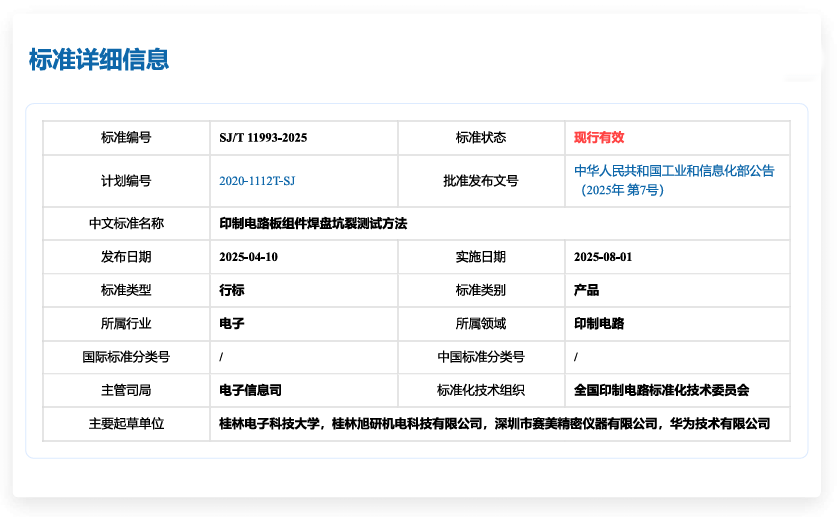Click the 行标 standard type value

click(232, 290)
